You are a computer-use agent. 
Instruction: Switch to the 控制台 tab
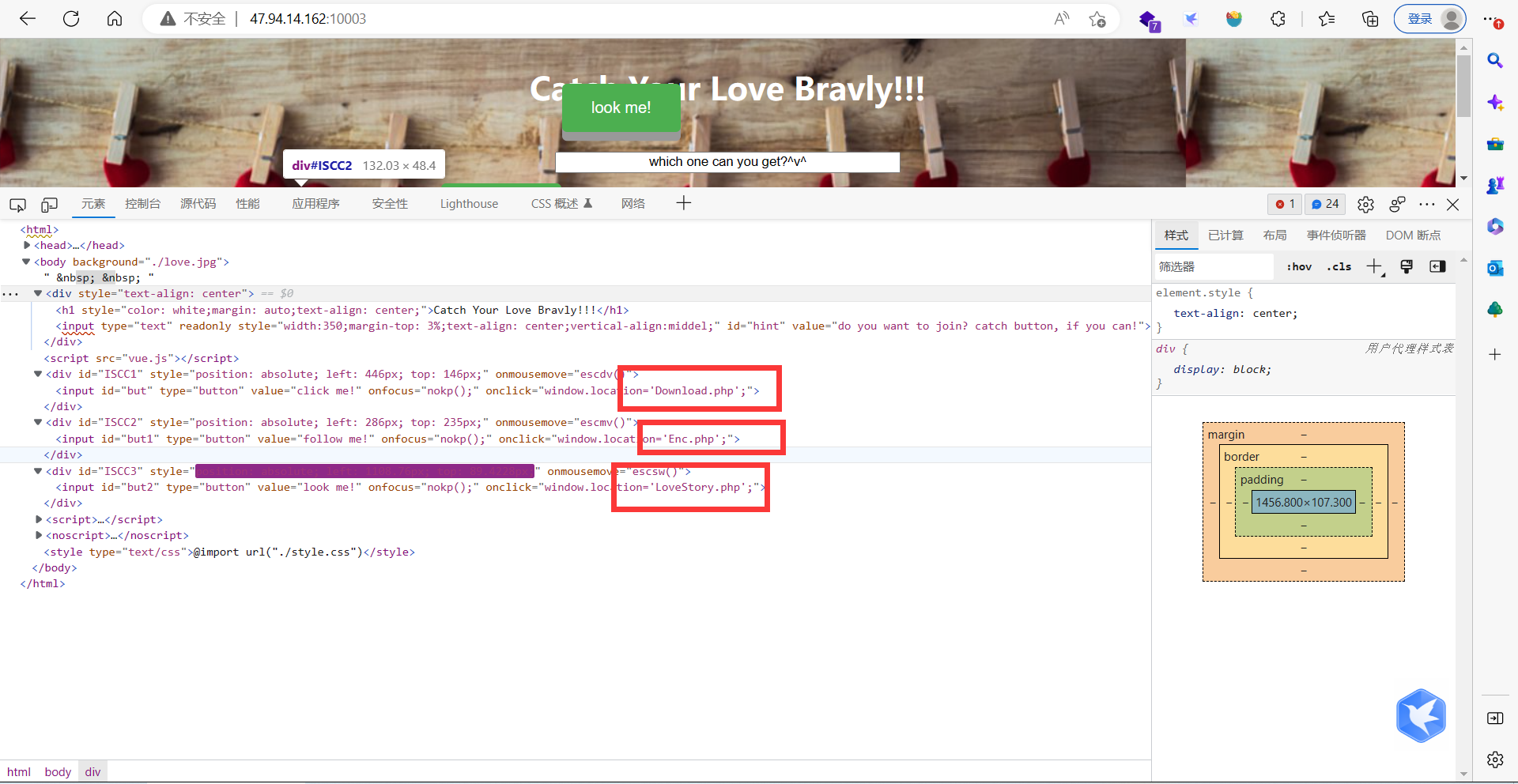tap(143, 204)
